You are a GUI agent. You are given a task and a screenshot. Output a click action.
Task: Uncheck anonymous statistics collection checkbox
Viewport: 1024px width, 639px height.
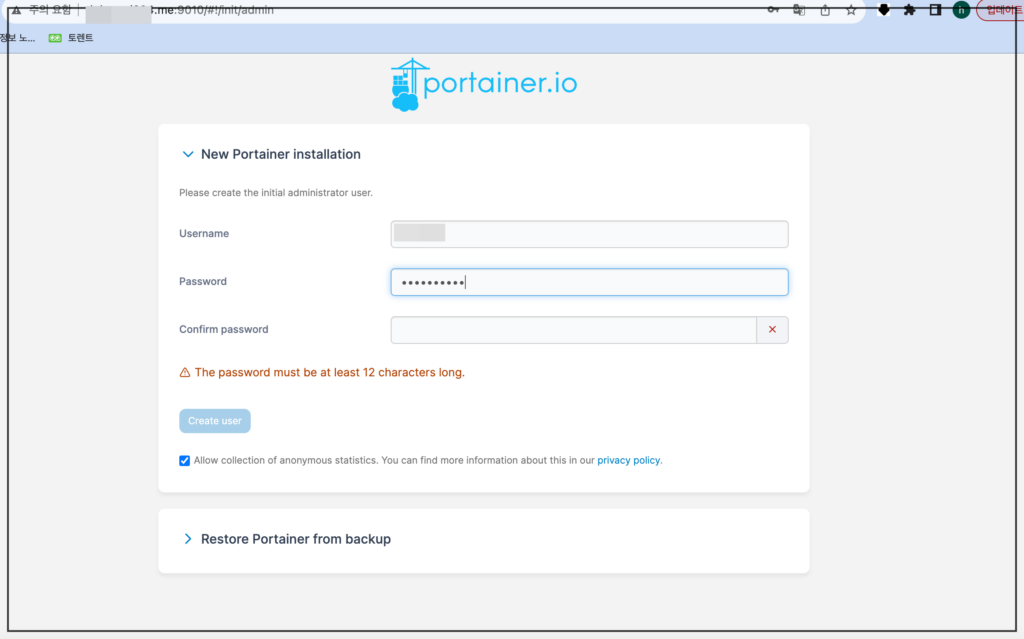[x=185, y=461]
